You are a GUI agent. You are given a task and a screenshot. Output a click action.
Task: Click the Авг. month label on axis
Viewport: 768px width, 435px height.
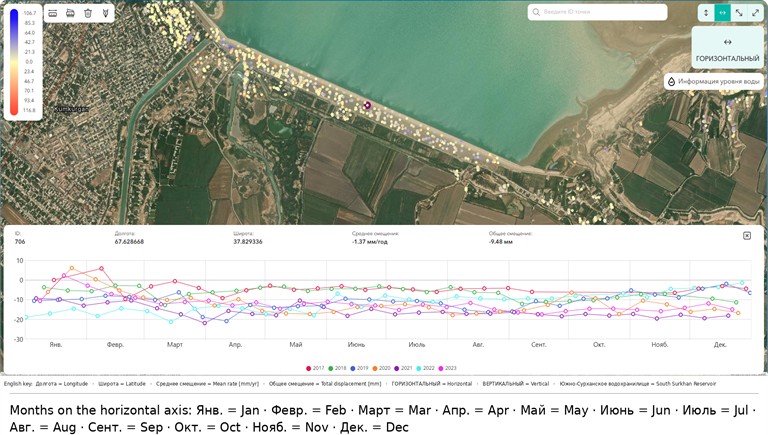click(x=478, y=344)
